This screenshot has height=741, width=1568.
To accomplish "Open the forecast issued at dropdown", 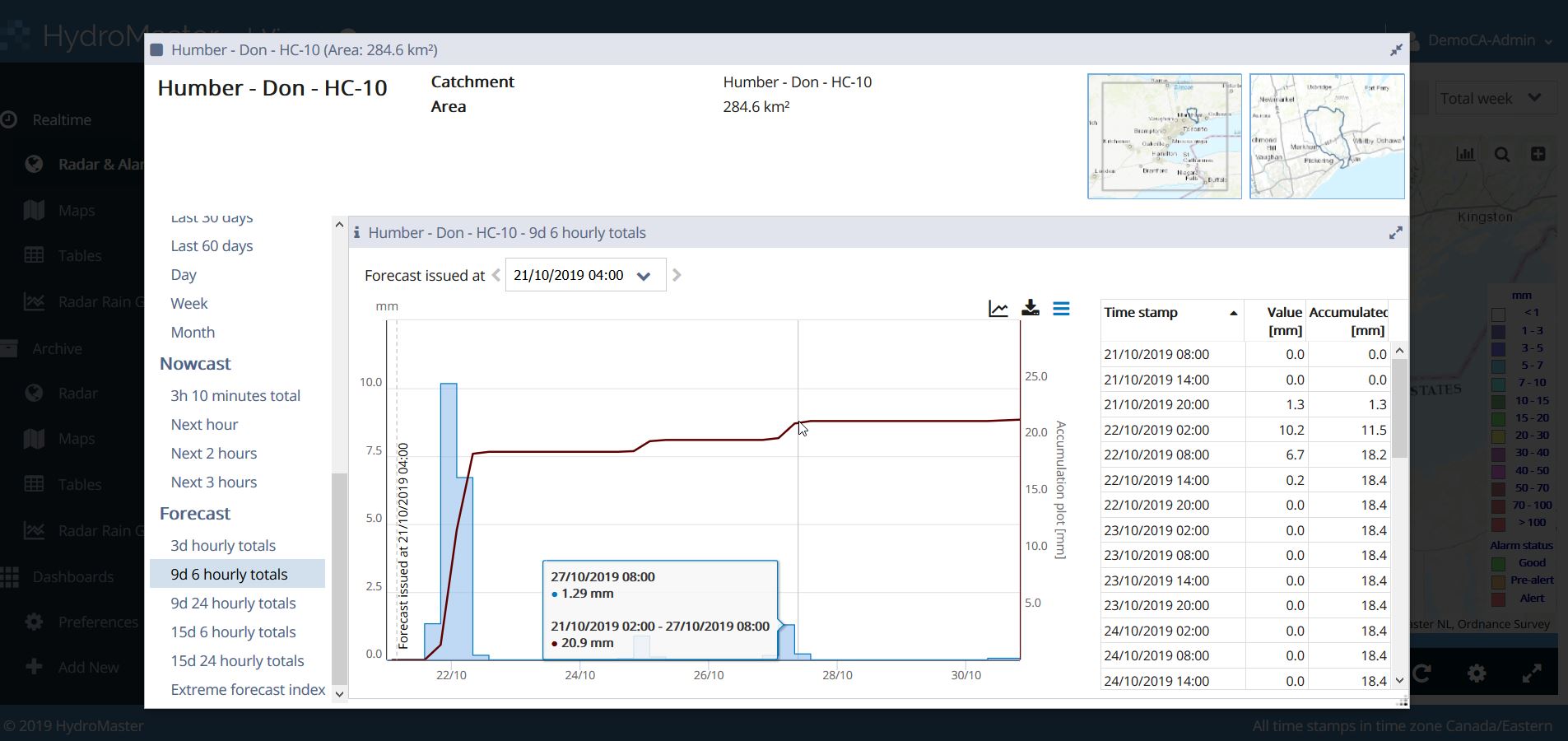I will point(585,276).
